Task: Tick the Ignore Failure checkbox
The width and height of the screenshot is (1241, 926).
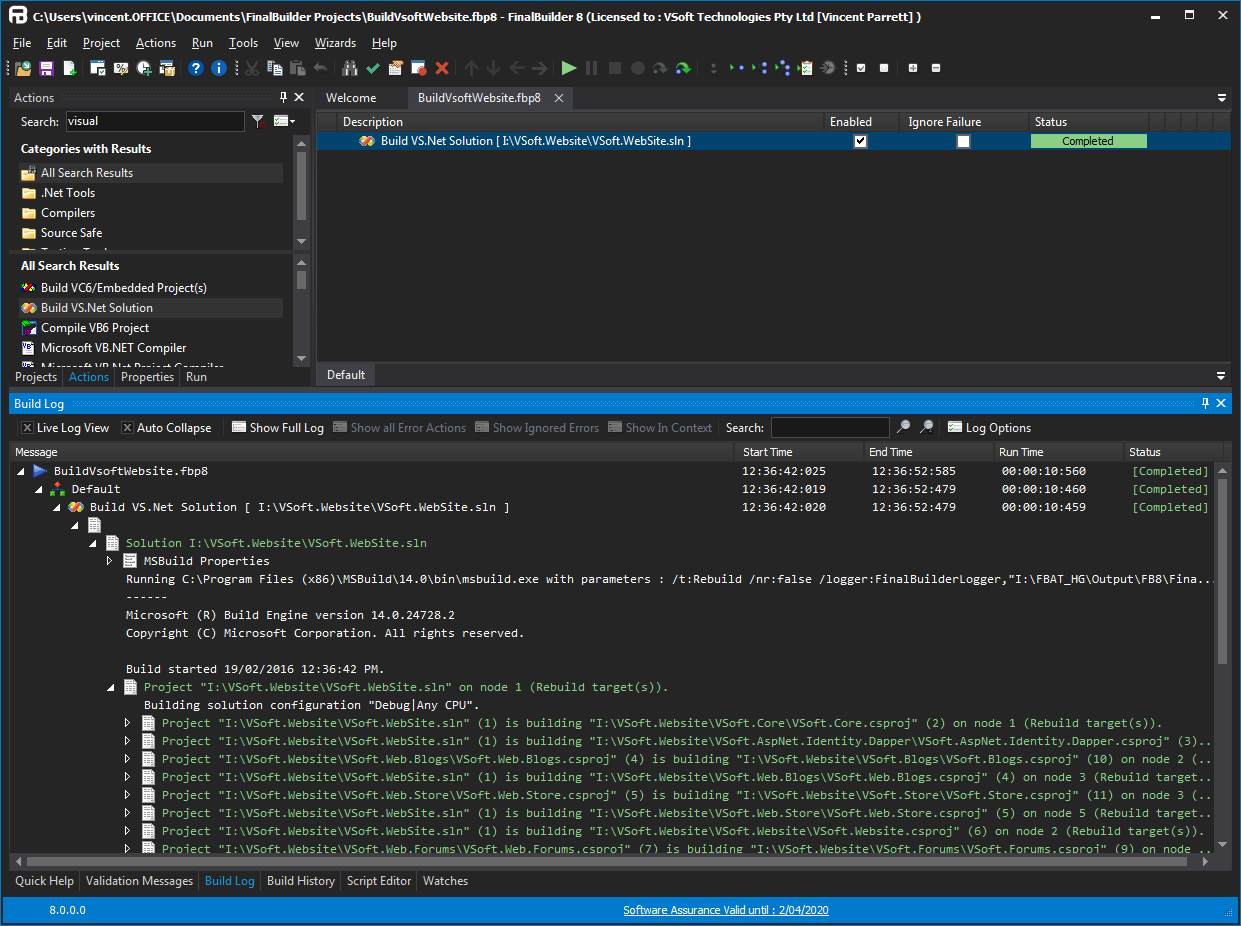Action: coord(963,141)
